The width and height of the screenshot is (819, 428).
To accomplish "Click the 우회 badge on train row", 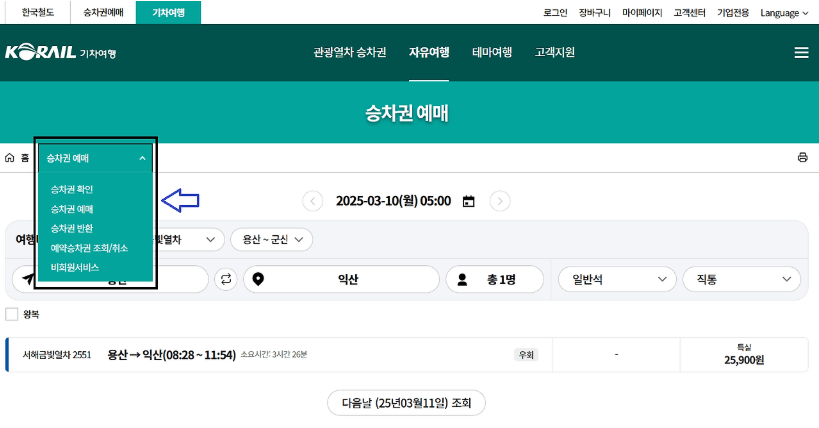I will pyautogui.click(x=526, y=355).
